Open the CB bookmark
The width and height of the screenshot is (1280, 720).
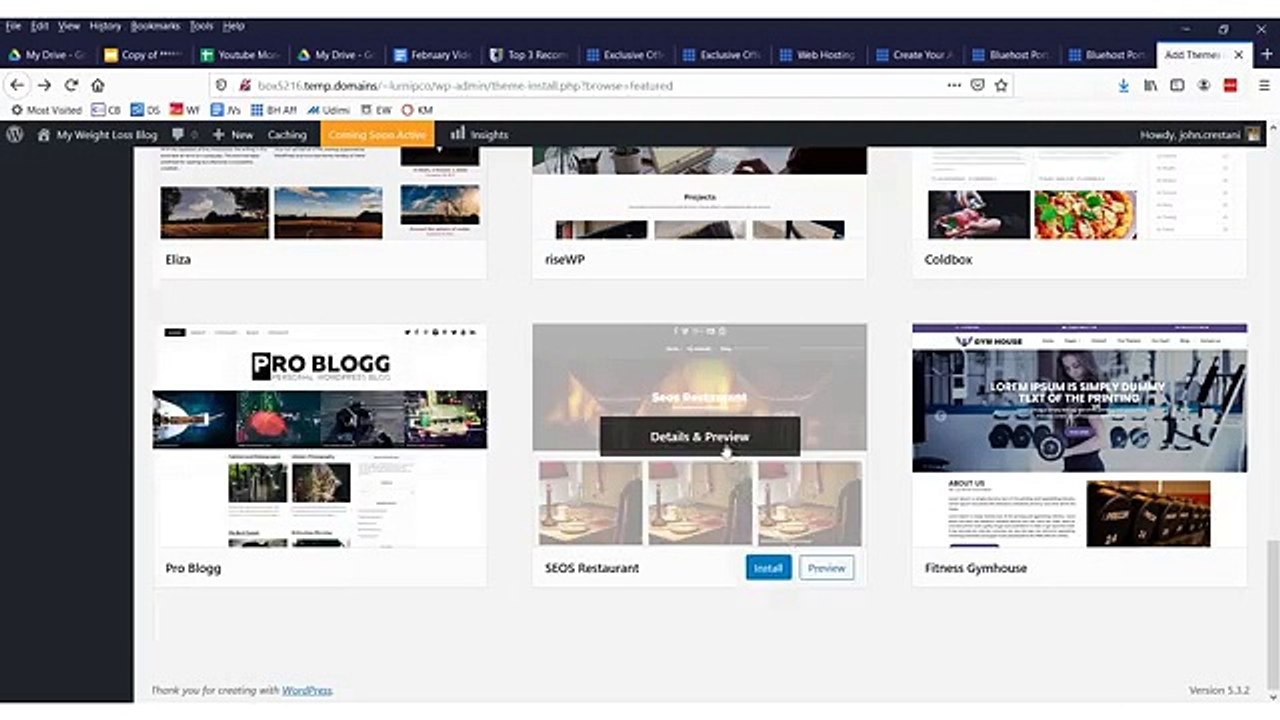coord(106,110)
